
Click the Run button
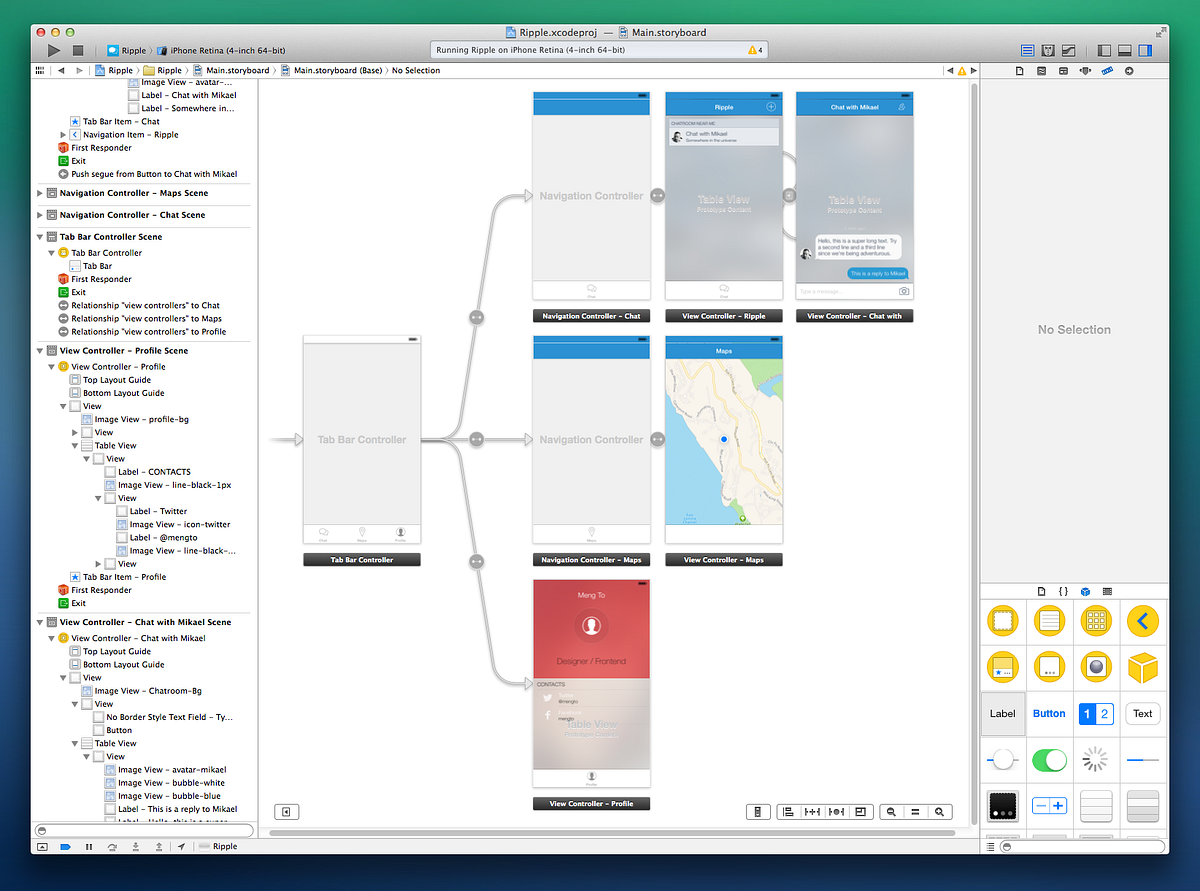[x=53, y=50]
